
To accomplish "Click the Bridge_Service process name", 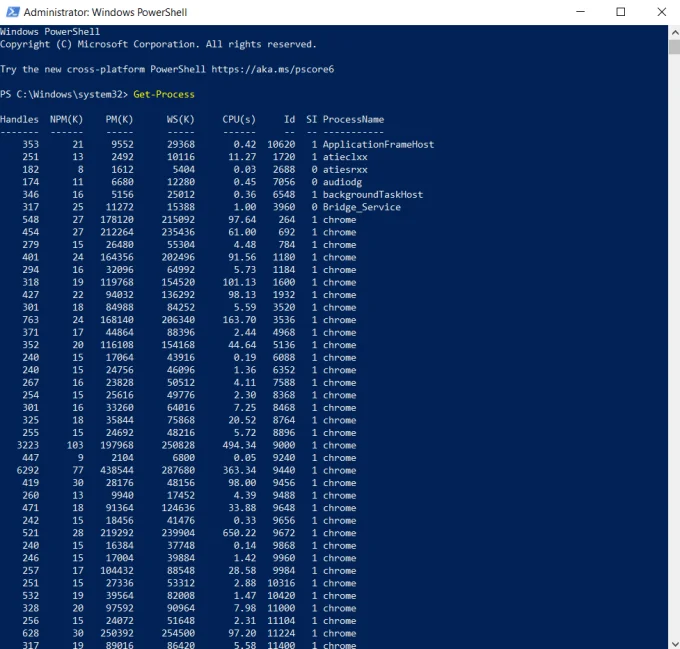I will 362,207.
